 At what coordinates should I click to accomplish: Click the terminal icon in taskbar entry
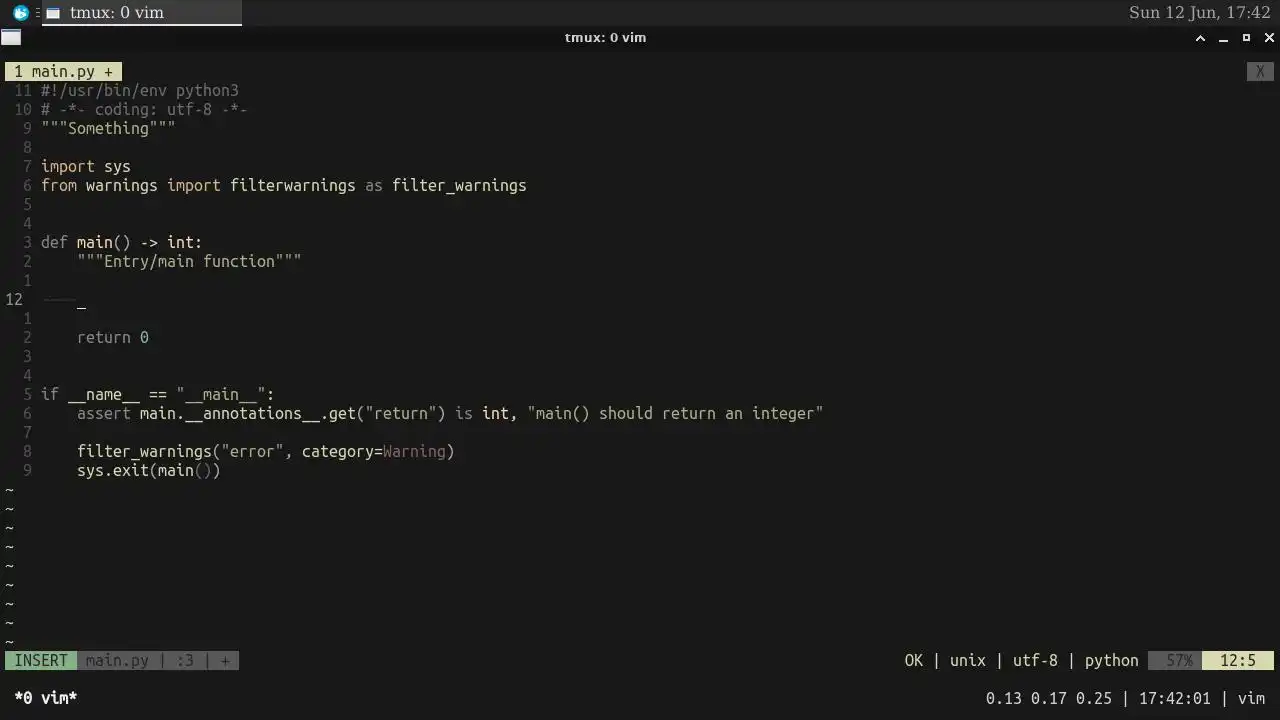pos(53,13)
